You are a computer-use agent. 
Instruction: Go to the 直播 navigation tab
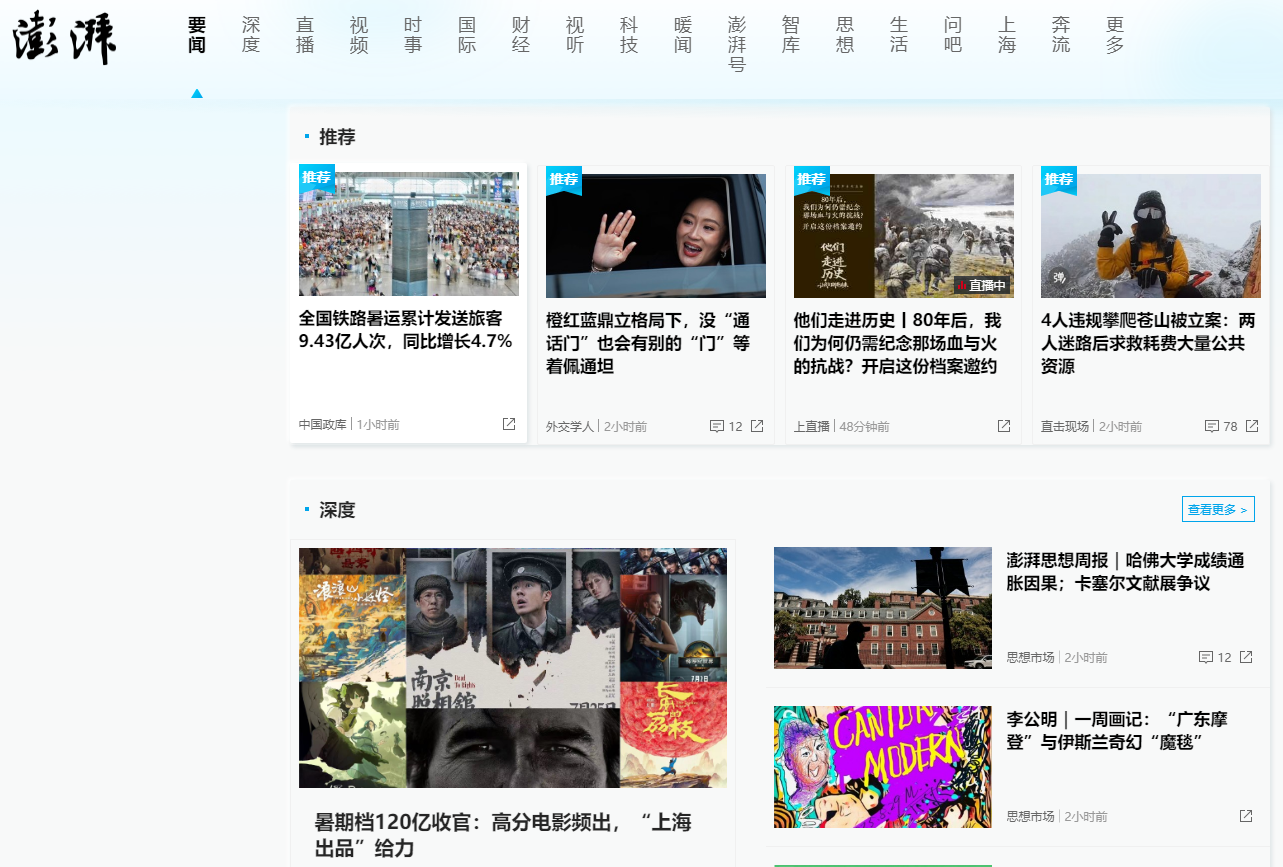tap(305, 35)
